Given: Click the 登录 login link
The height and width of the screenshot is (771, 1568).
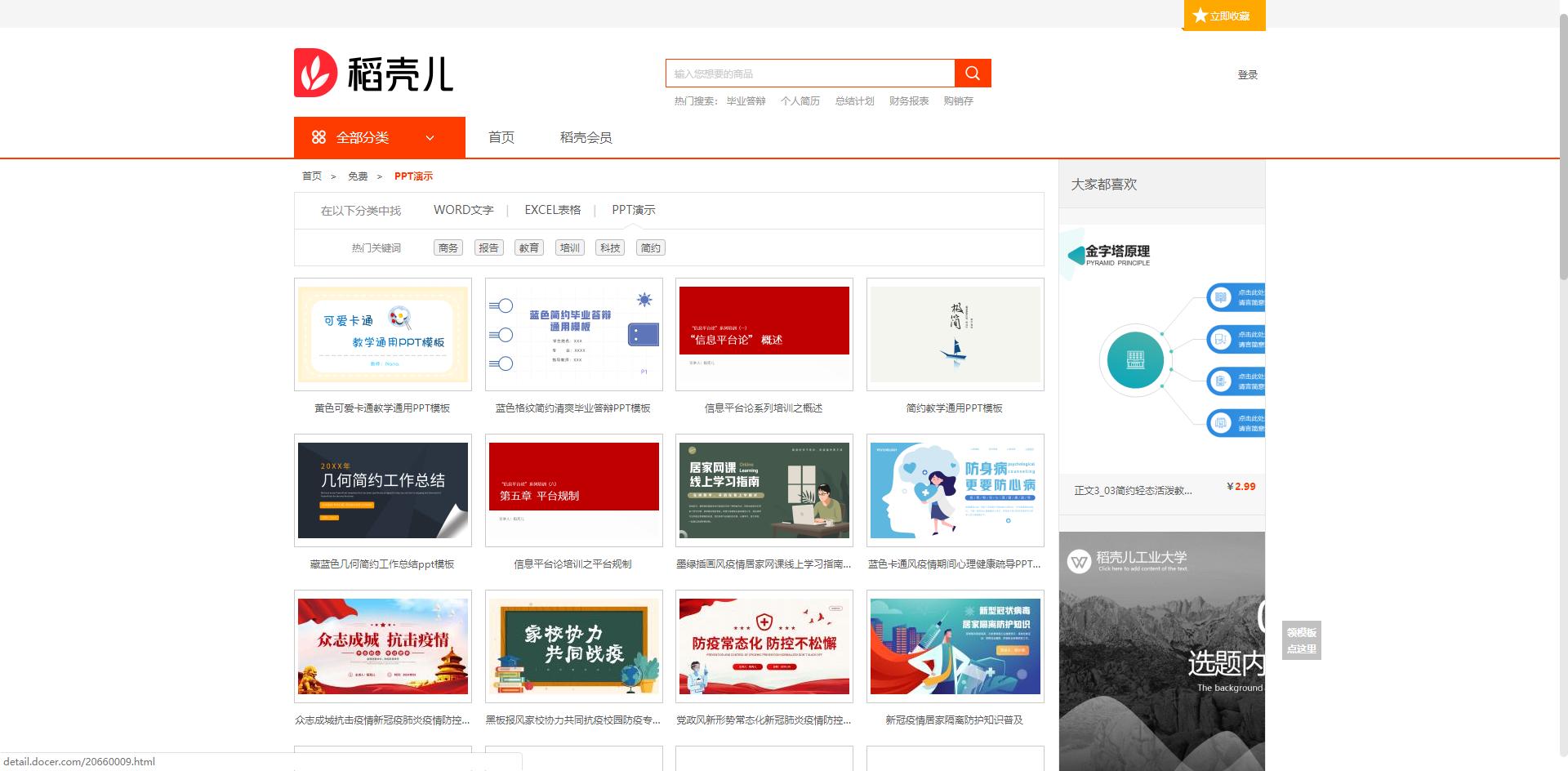Looking at the screenshot, I should pos(1247,75).
